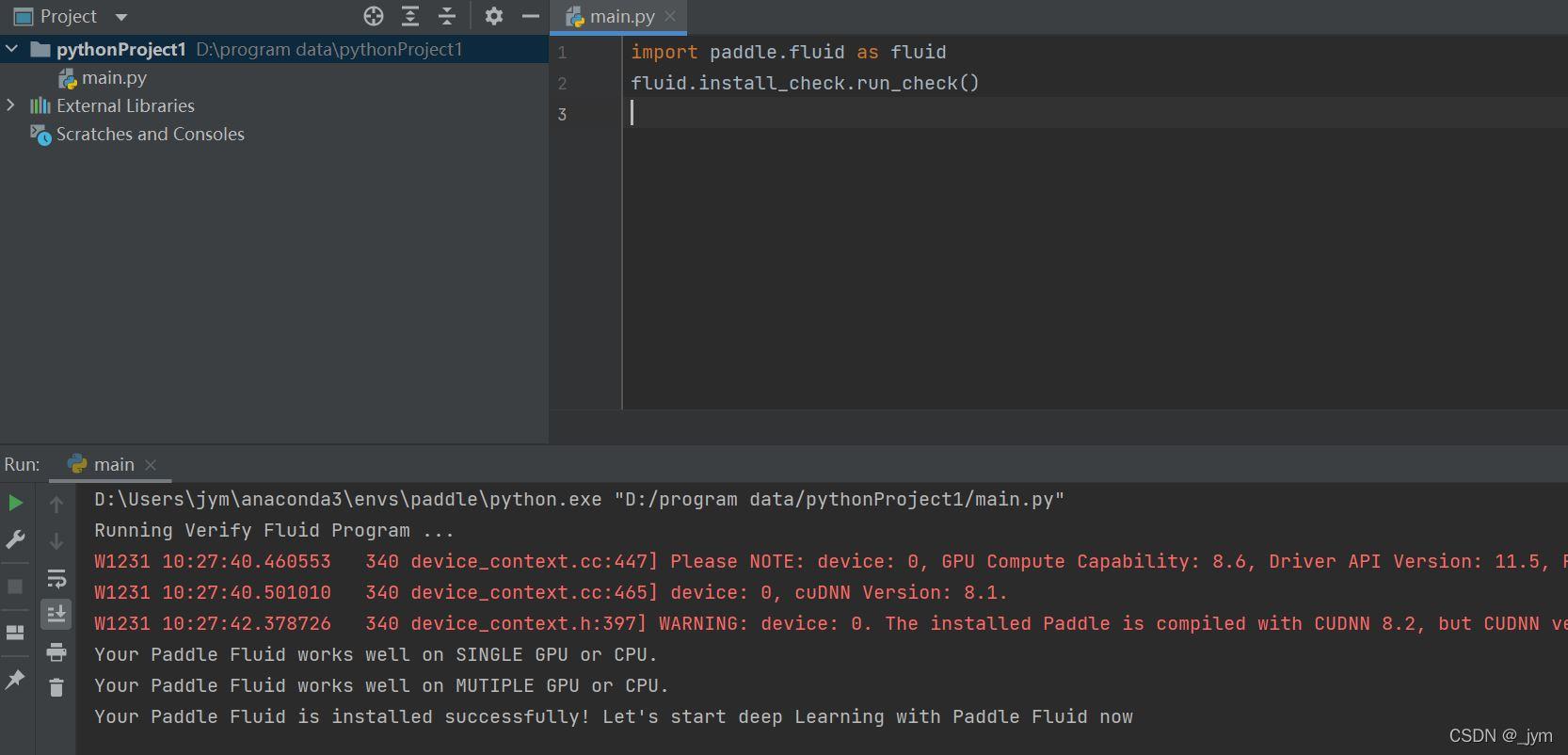Screen dimensions: 1568x755
Task: Pin the Run tab
Action: coord(15,680)
